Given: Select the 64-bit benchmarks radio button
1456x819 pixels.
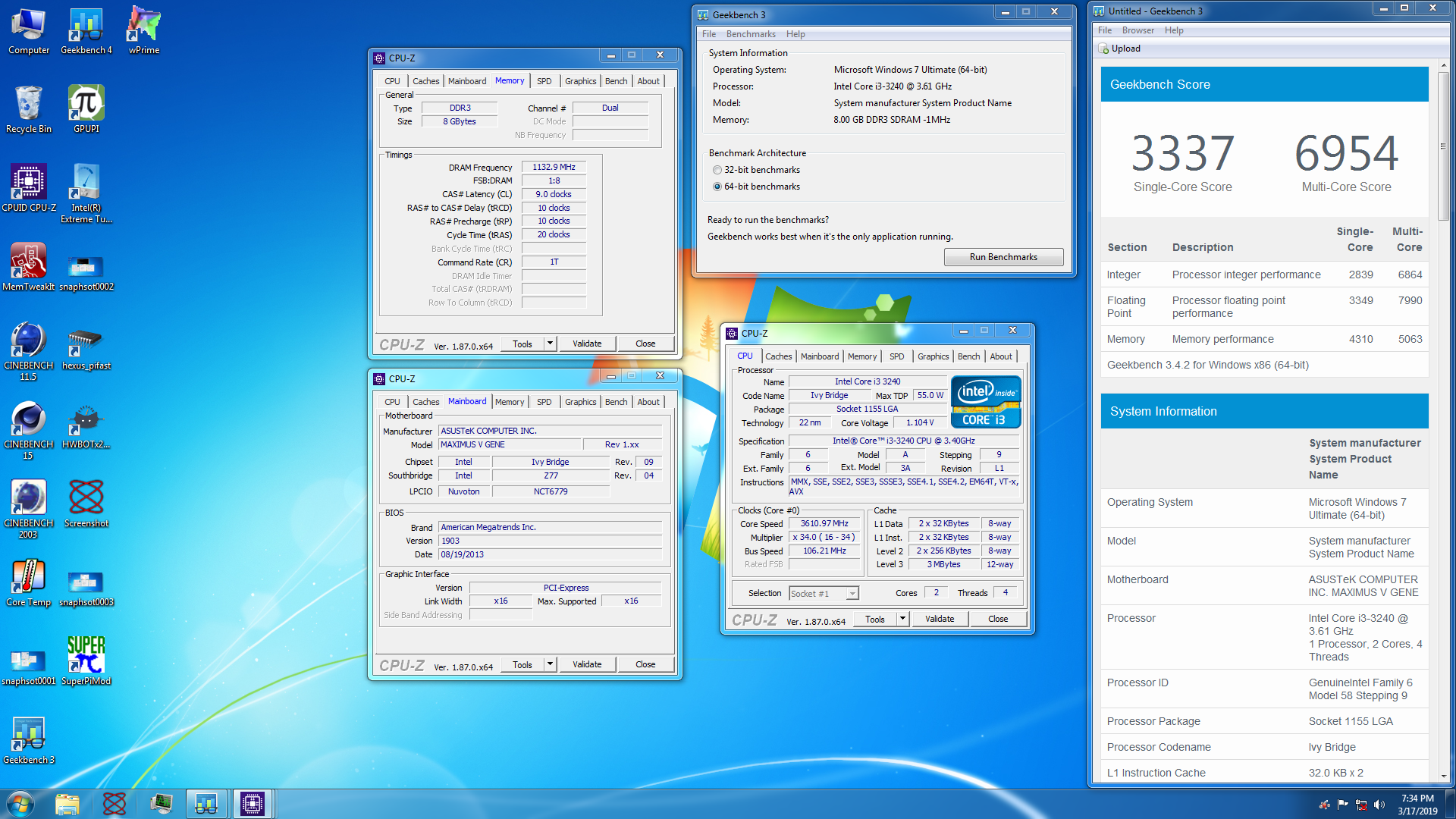Looking at the screenshot, I should (717, 187).
